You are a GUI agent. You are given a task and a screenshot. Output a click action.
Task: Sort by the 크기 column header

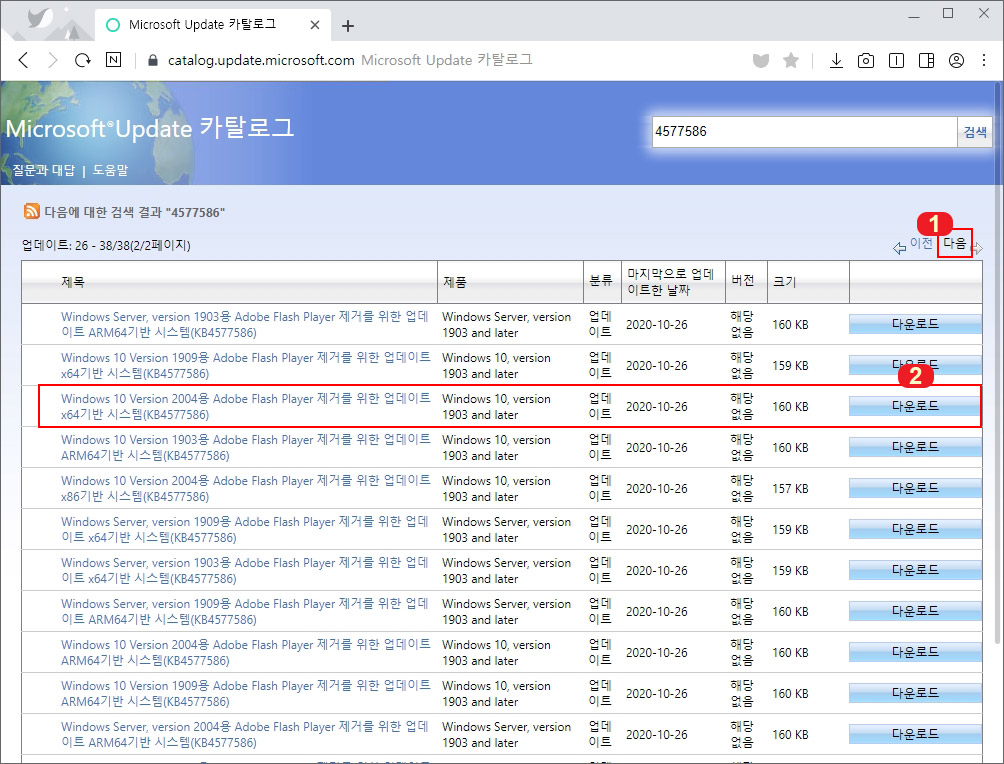coord(784,282)
